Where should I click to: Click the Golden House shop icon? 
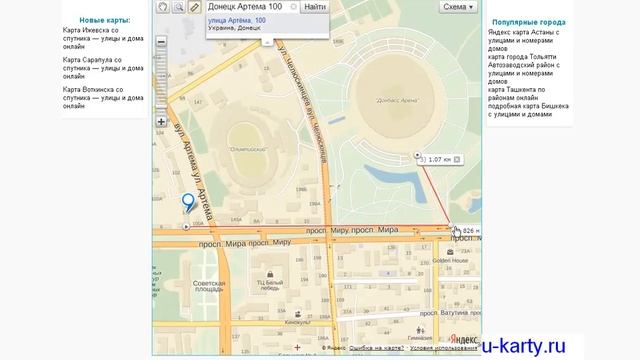tap(450, 252)
